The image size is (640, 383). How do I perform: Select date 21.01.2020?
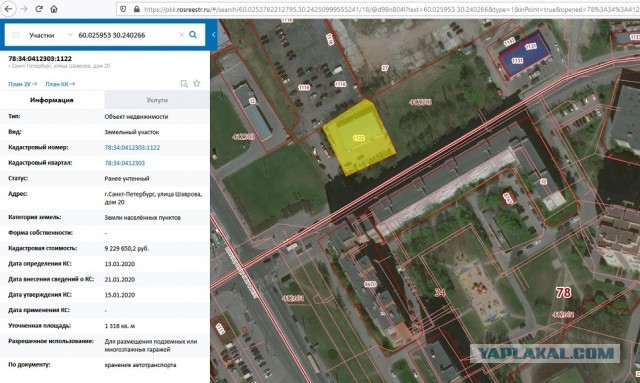120,279
